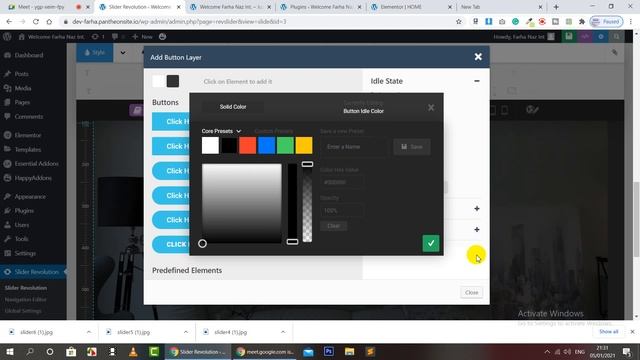640x360 pixels.
Task: Click the opacity slider handle
Action: [307, 164]
